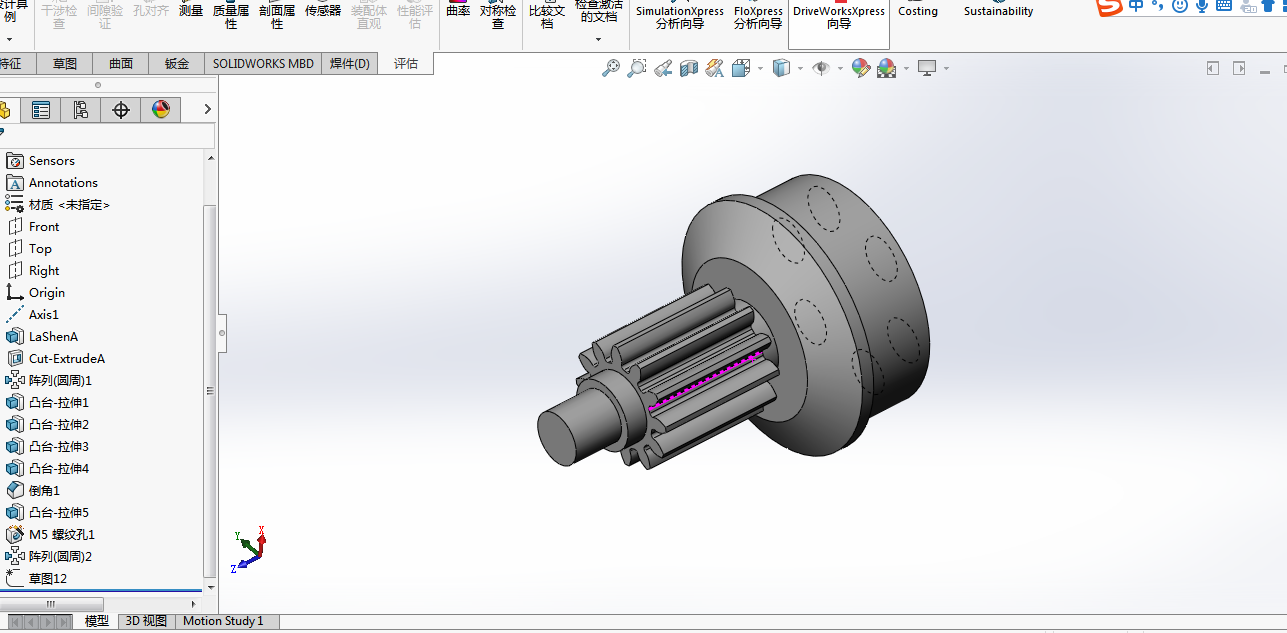The width and height of the screenshot is (1287, 633).
Task: Click the Apply Scene icon
Action: tap(887, 68)
